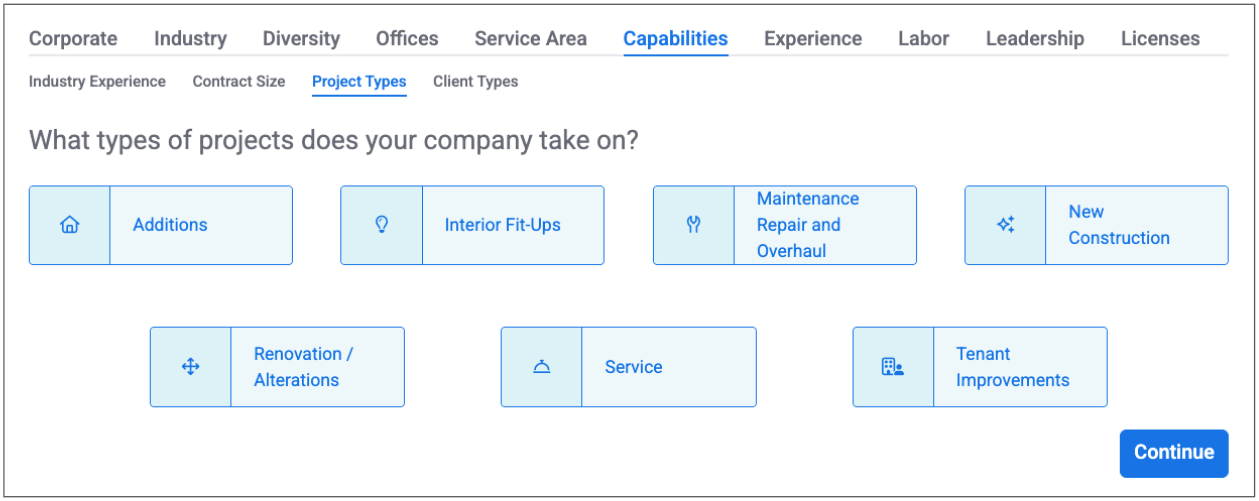Screen dimensions: 1259x501
Task: Click the lightbulb icon for Interior Fit-Ups
Action: click(381, 225)
